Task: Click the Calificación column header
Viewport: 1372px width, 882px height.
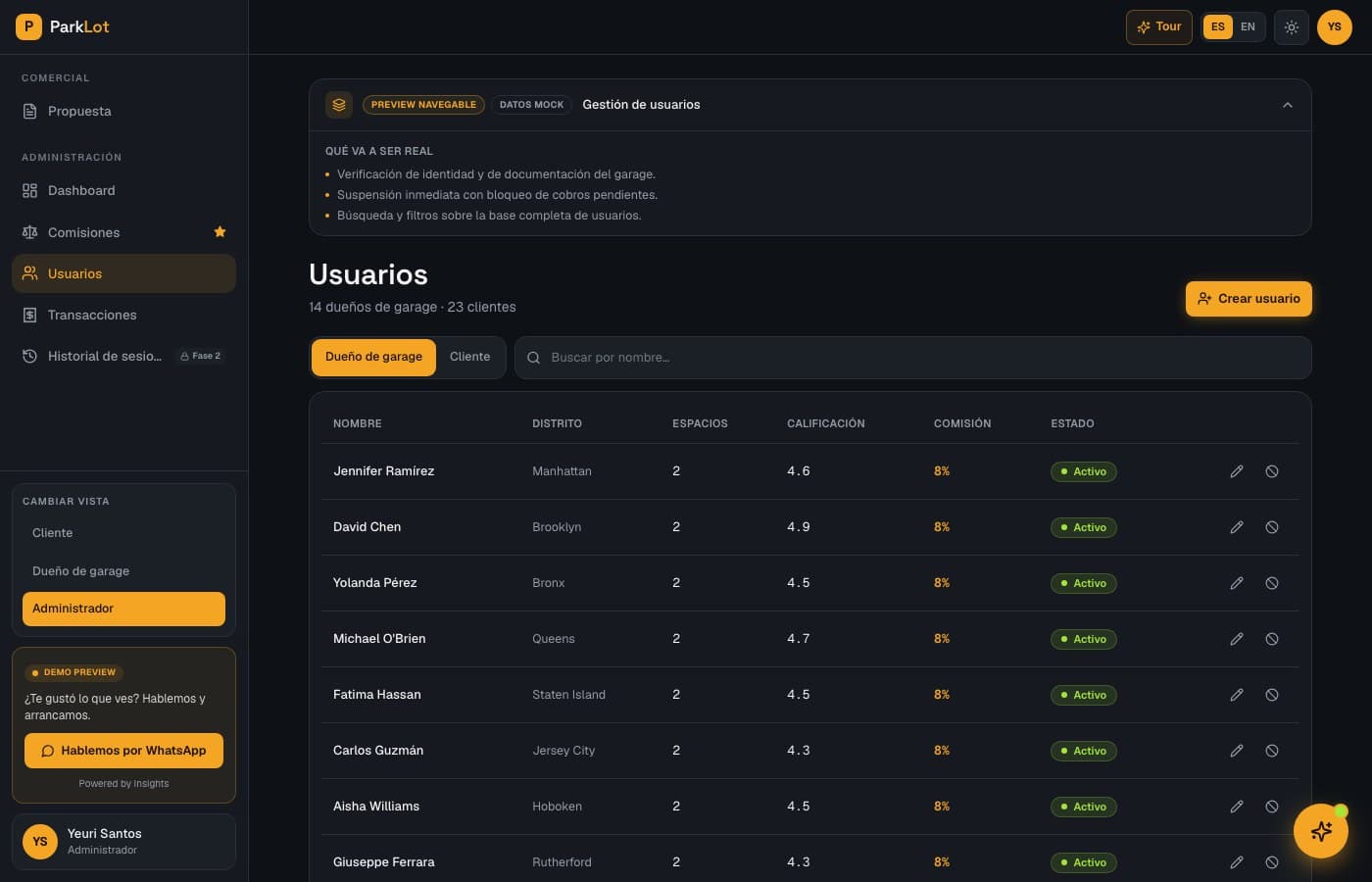Action: [825, 423]
